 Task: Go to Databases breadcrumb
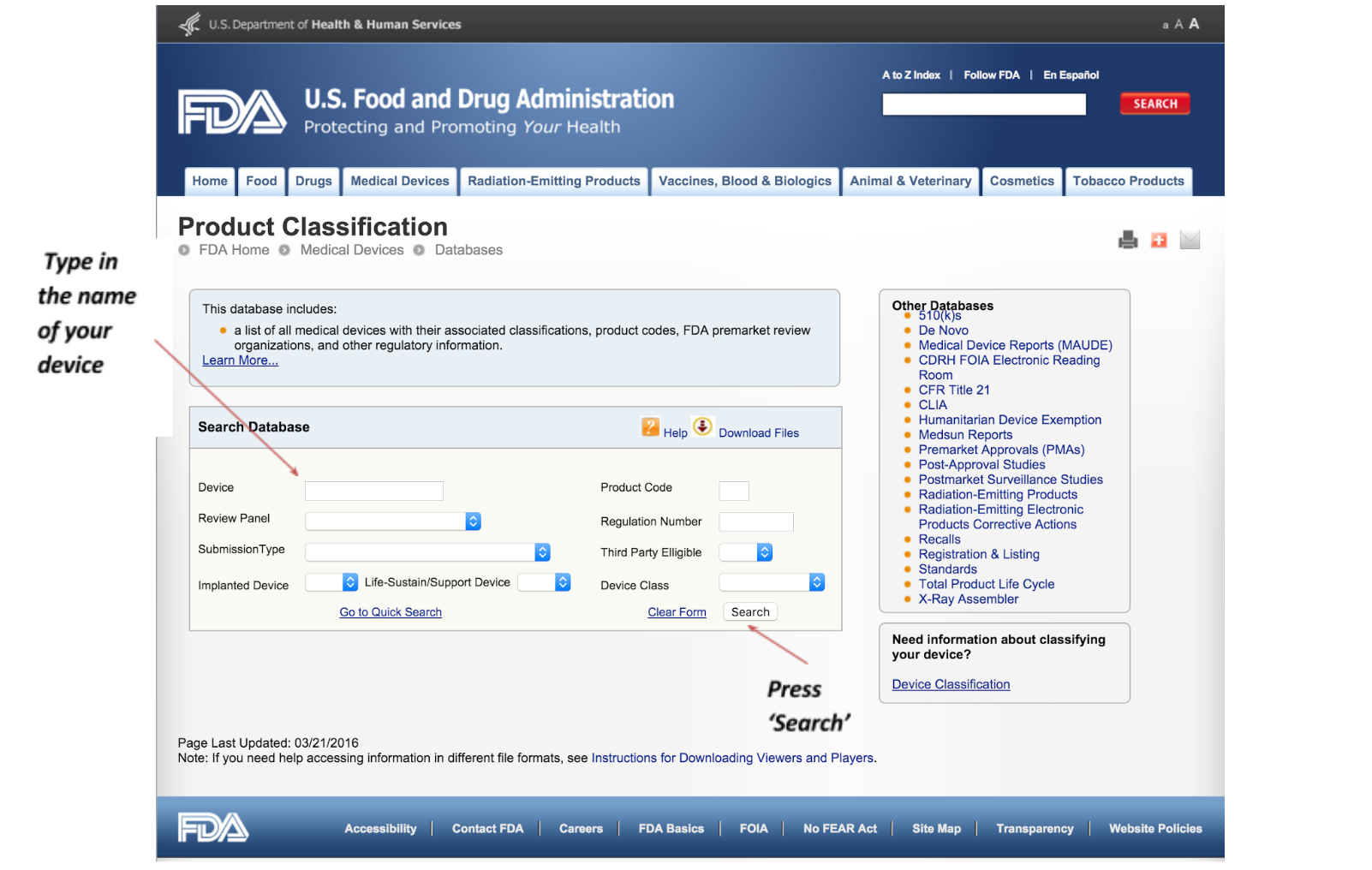click(x=468, y=250)
